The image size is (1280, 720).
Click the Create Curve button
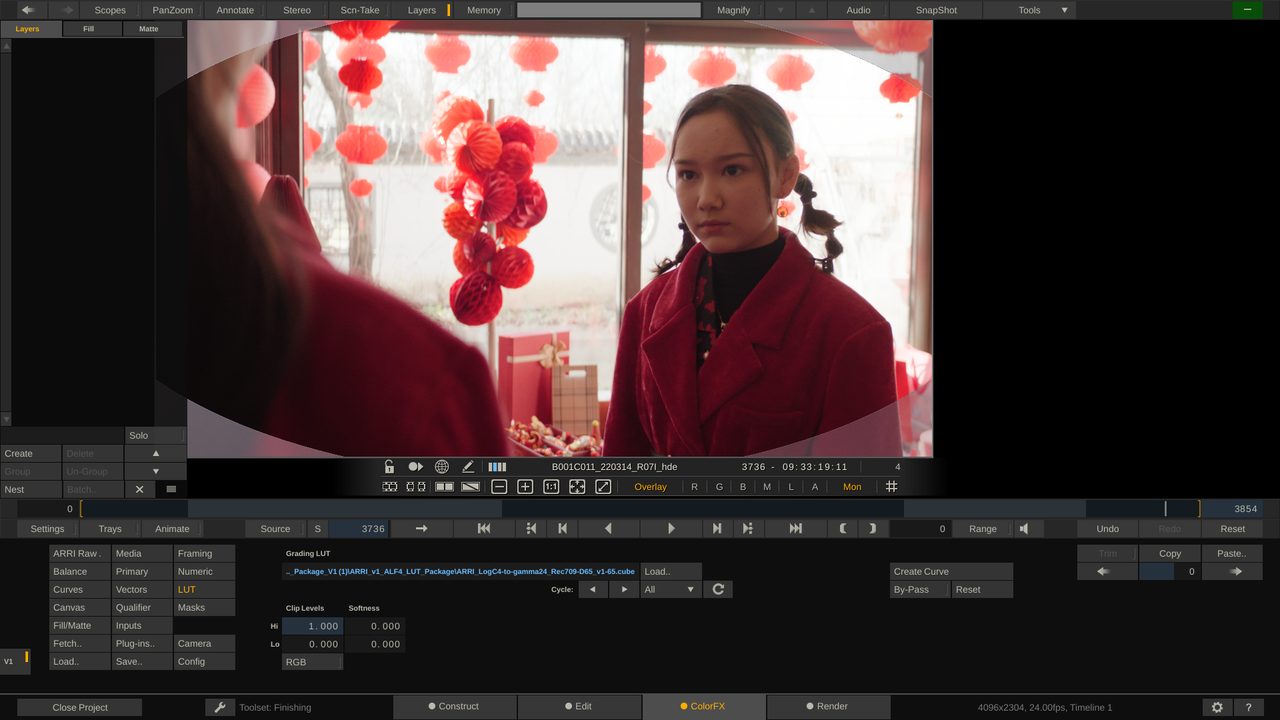point(951,572)
